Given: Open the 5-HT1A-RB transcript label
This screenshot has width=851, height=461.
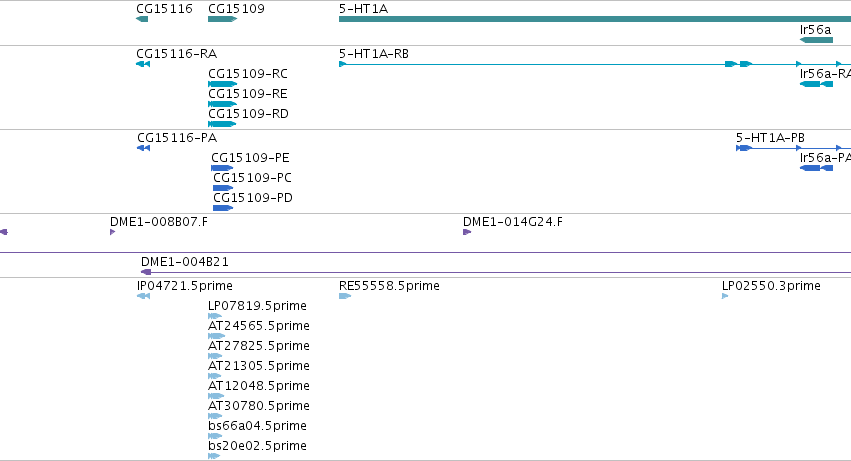Looking at the screenshot, I should point(374,54).
